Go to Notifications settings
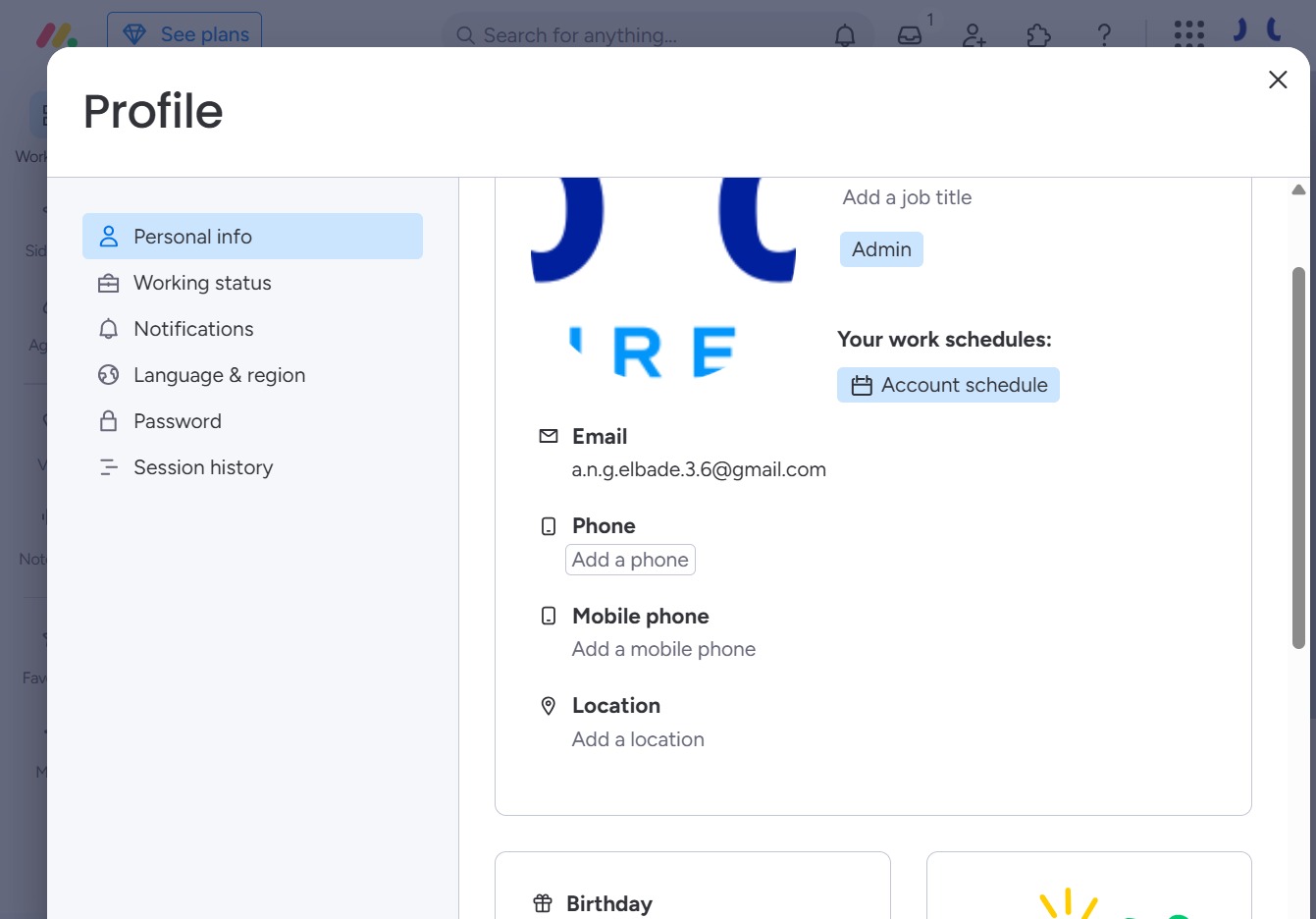The height and width of the screenshot is (919, 1316). click(252, 329)
